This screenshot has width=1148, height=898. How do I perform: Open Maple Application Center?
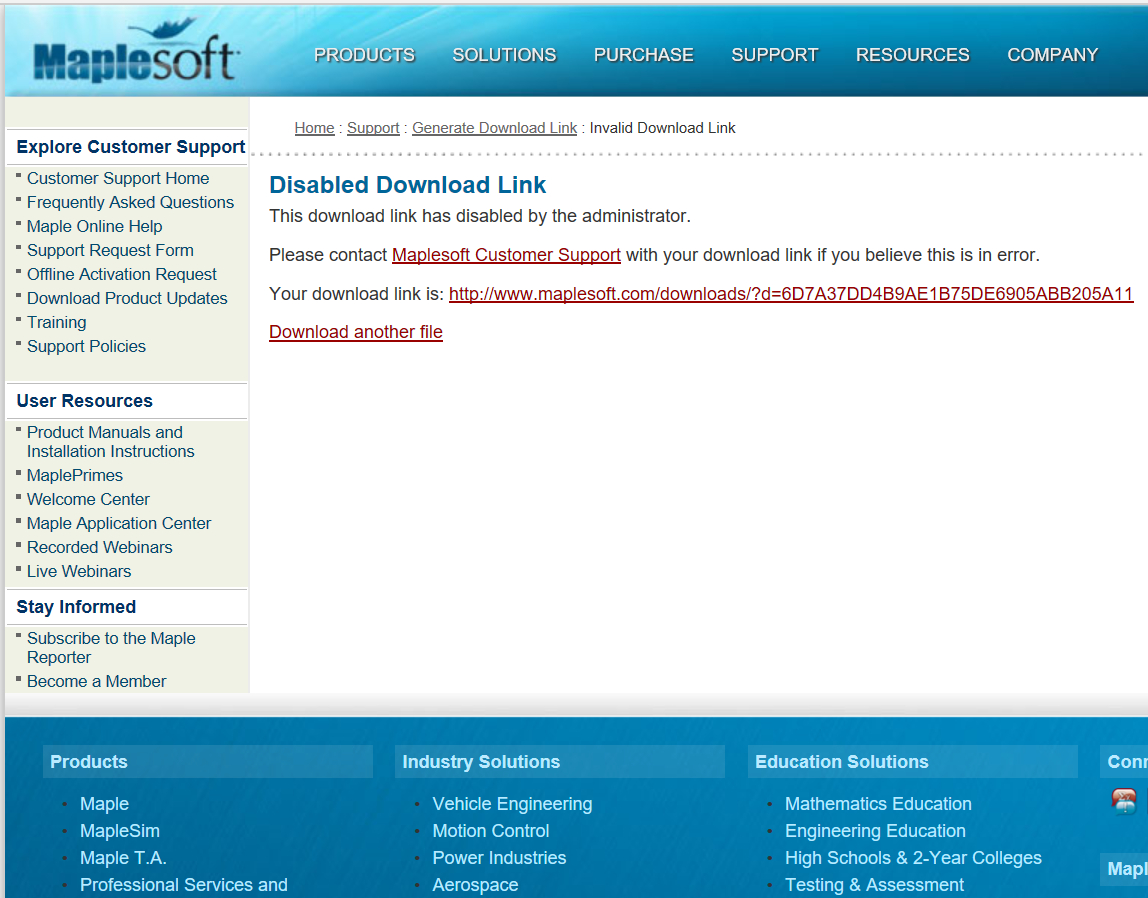click(119, 524)
